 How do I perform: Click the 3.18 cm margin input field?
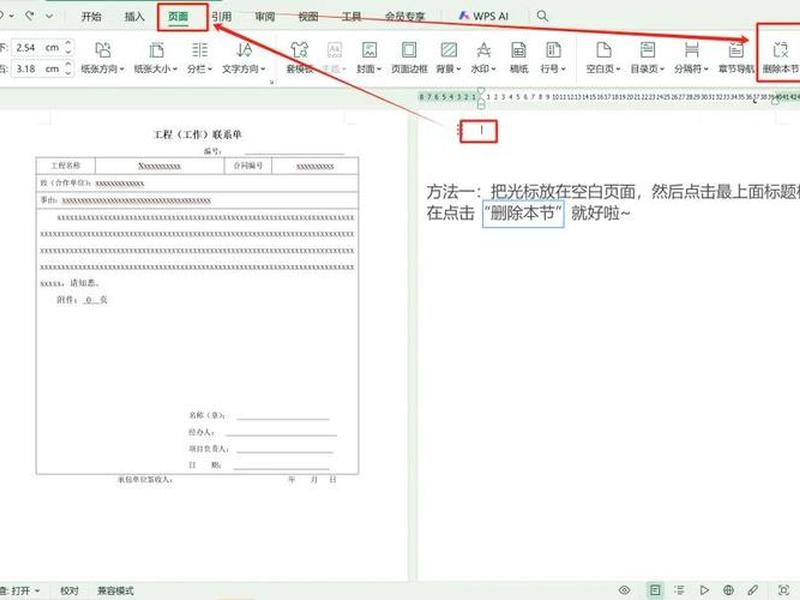(x=37, y=68)
